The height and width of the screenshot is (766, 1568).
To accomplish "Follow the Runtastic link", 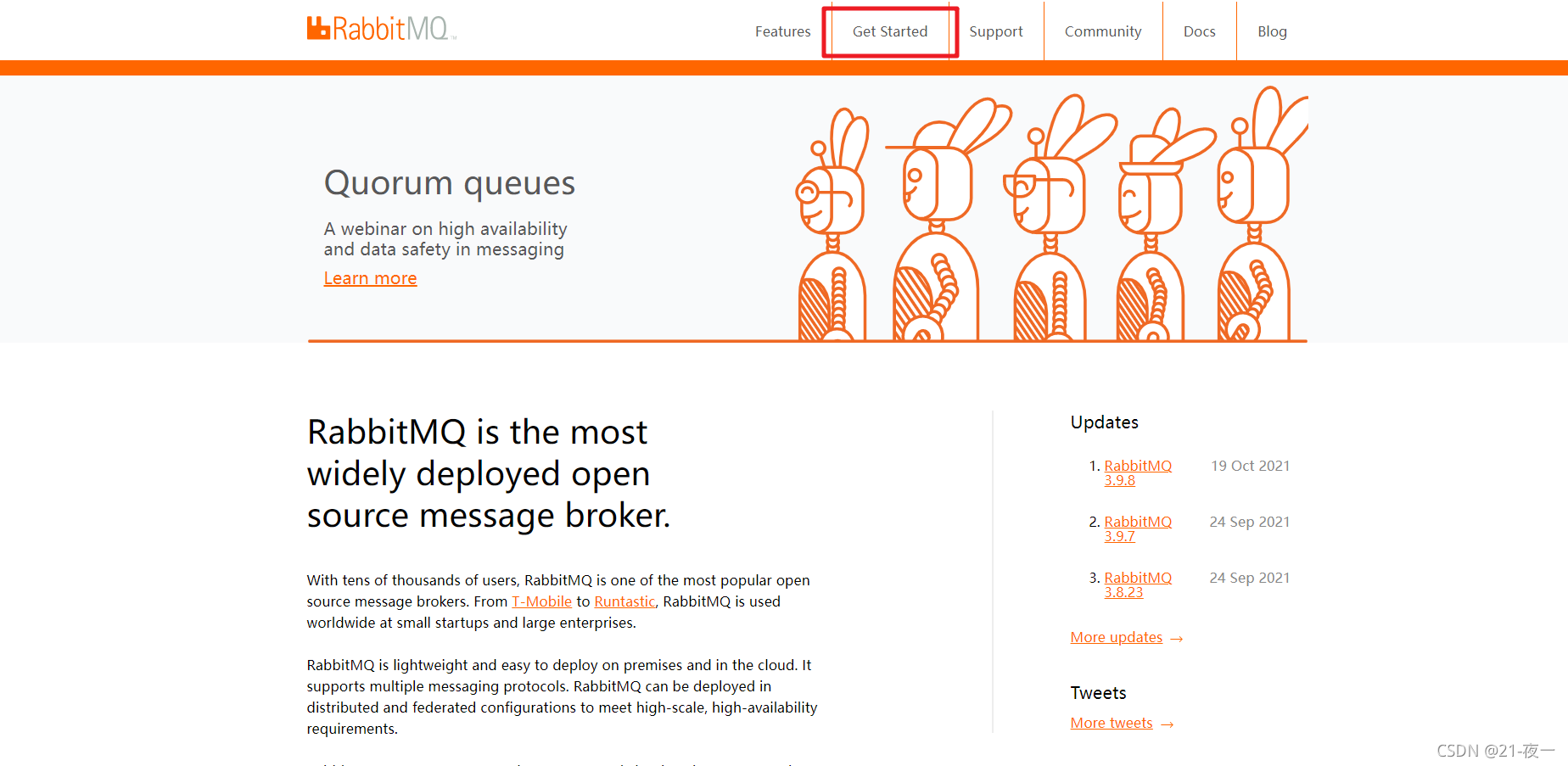I will coord(624,601).
